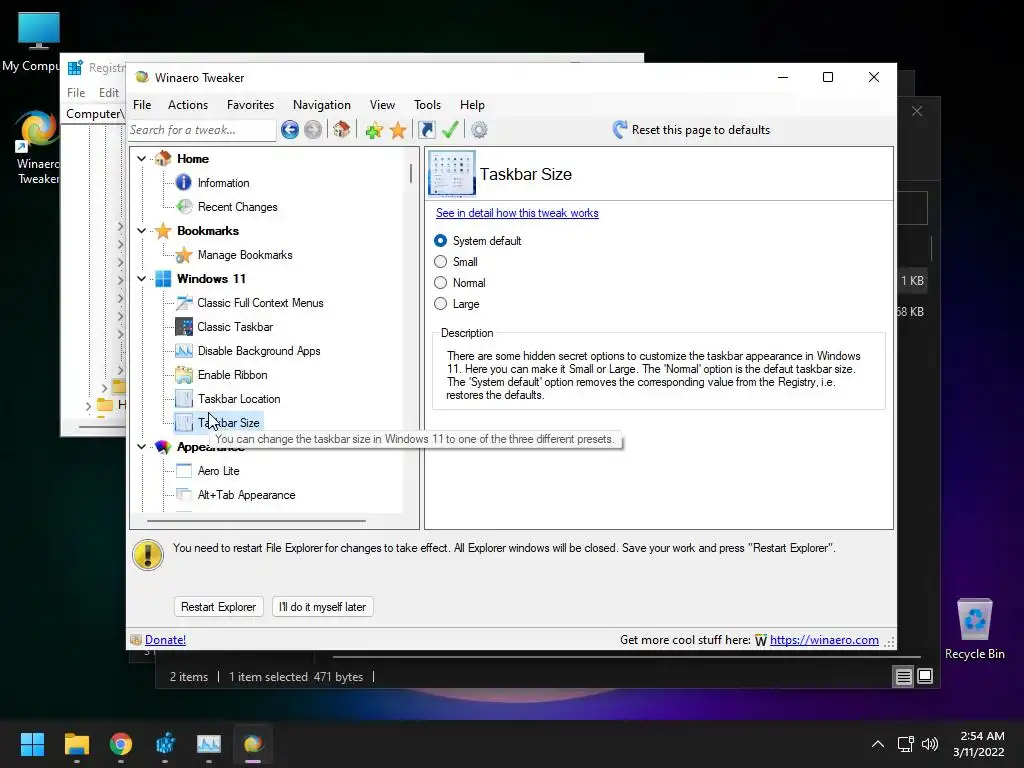Open Recent Changes tree item
The width and height of the screenshot is (1024, 768).
pyautogui.click(x=238, y=207)
